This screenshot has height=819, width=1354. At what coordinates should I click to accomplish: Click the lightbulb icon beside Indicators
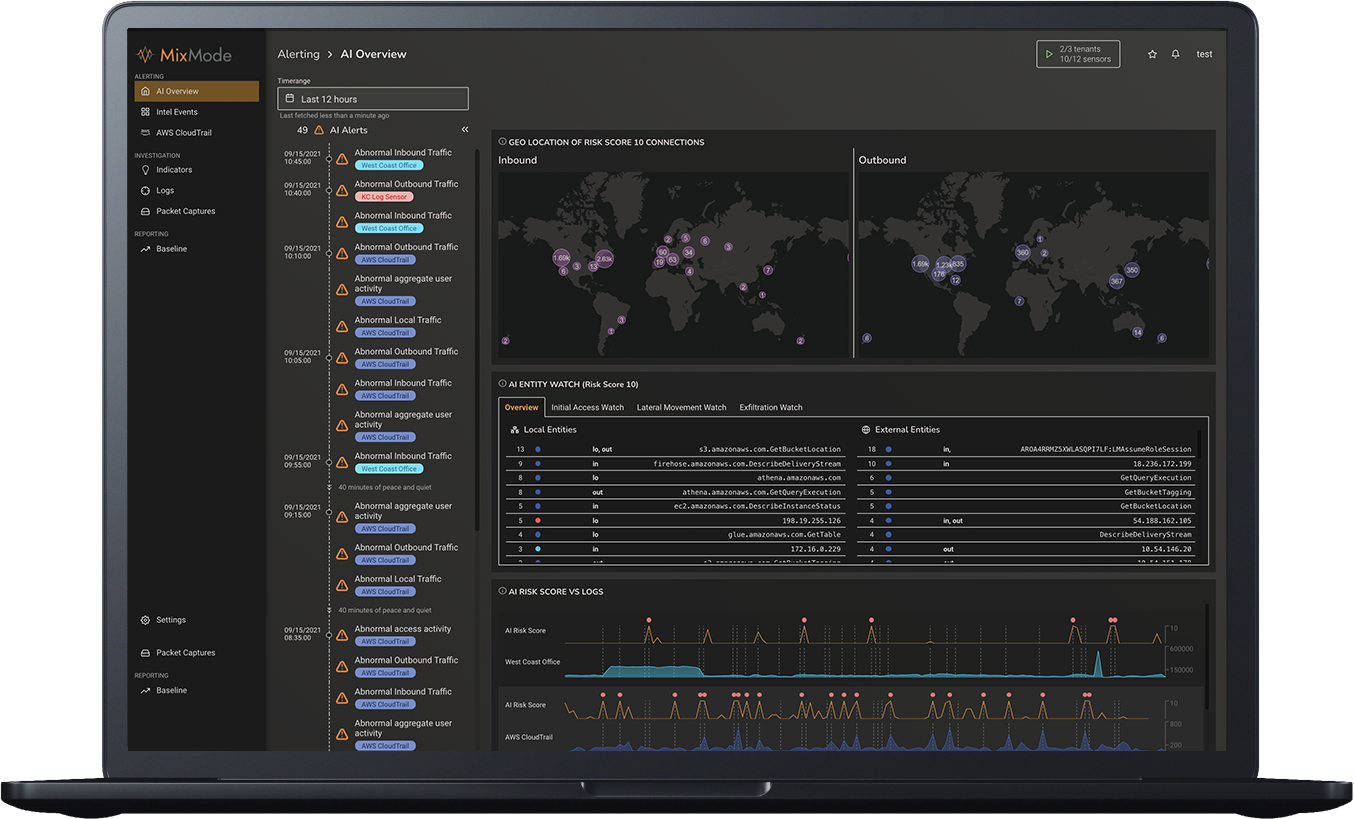[x=145, y=170]
